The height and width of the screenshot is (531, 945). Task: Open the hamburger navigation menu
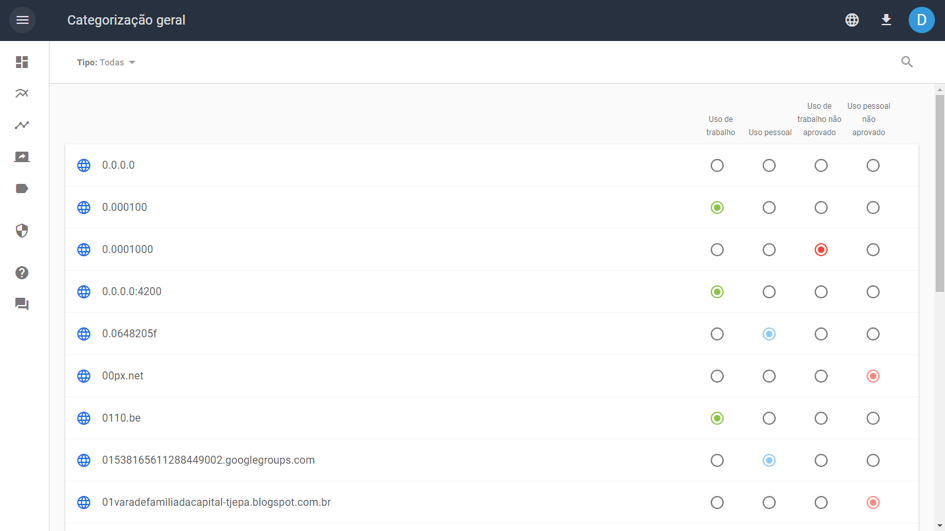22,20
